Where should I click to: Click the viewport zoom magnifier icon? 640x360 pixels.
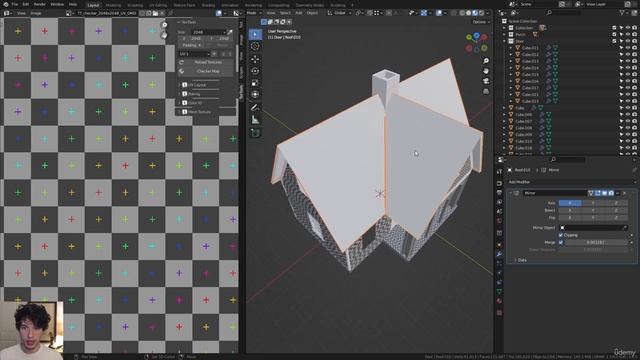486,61
